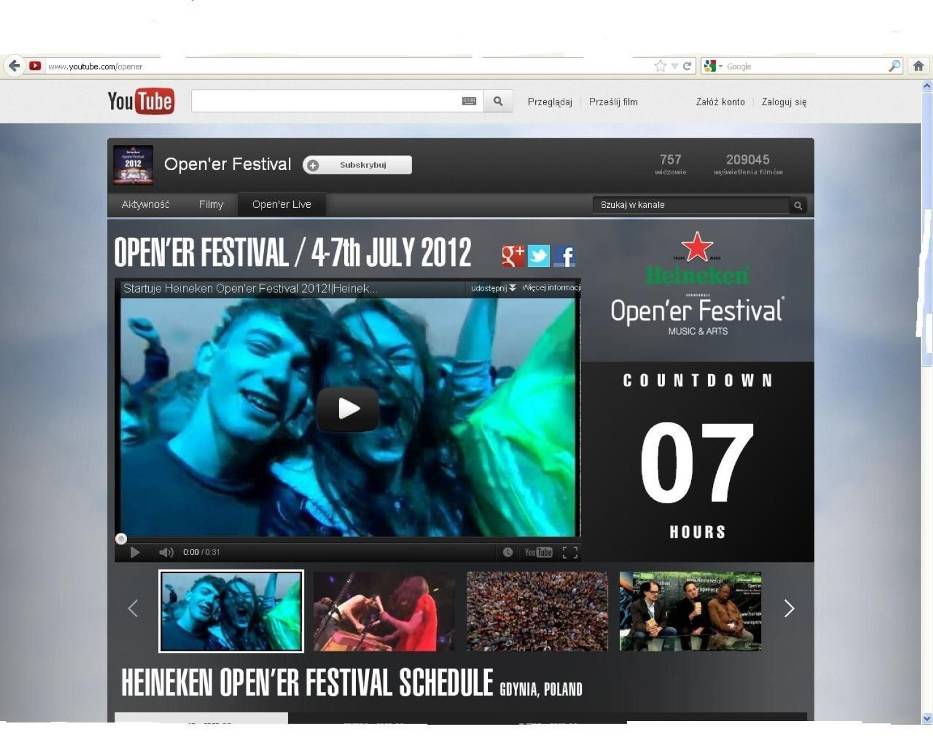
Task: Start the video with the large center play button
Action: point(347,409)
